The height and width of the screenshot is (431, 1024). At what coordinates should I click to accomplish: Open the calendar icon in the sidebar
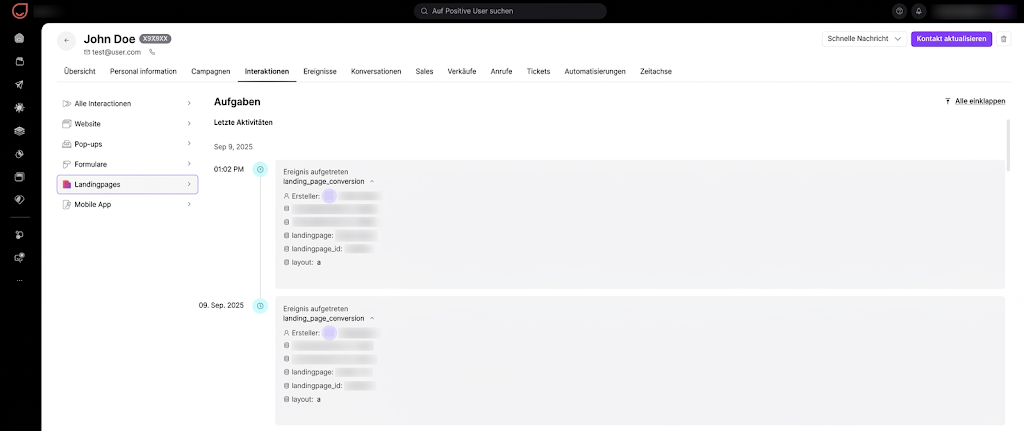(x=20, y=61)
